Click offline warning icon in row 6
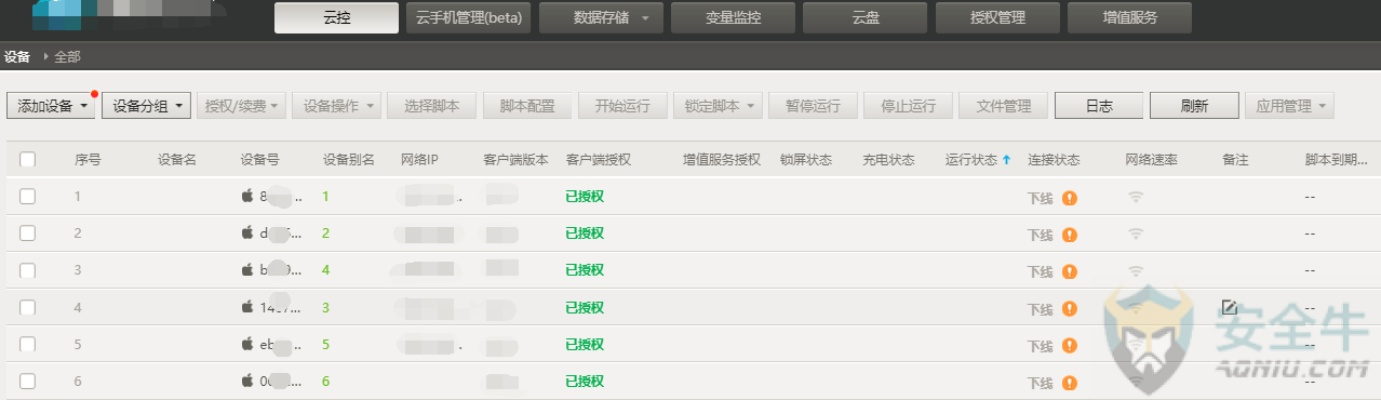Viewport: 1381px width, 400px height. pyautogui.click(x=1069, y=382)
